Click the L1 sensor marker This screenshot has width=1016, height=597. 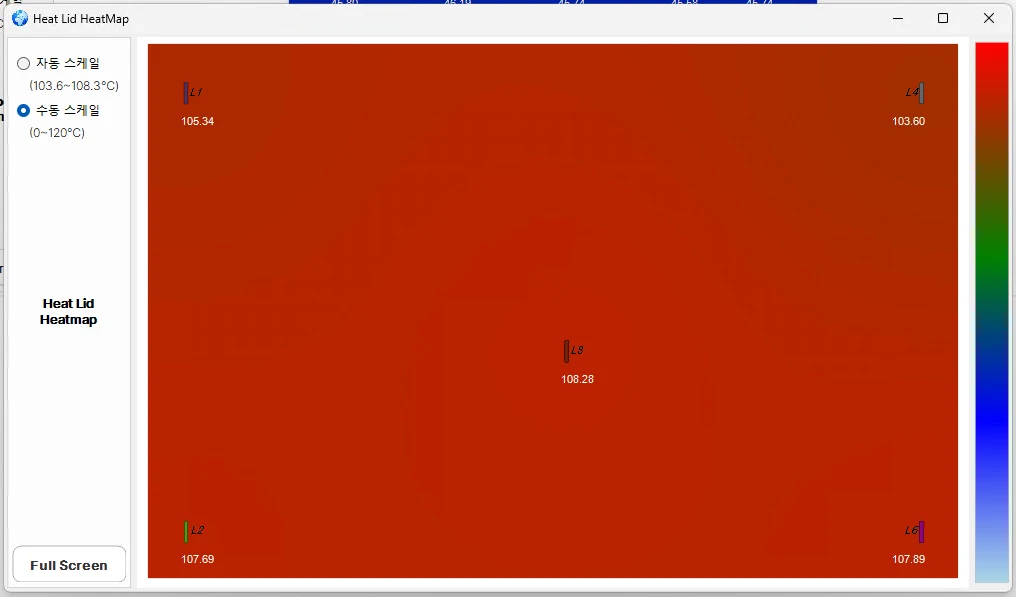(x=186, y=93)
